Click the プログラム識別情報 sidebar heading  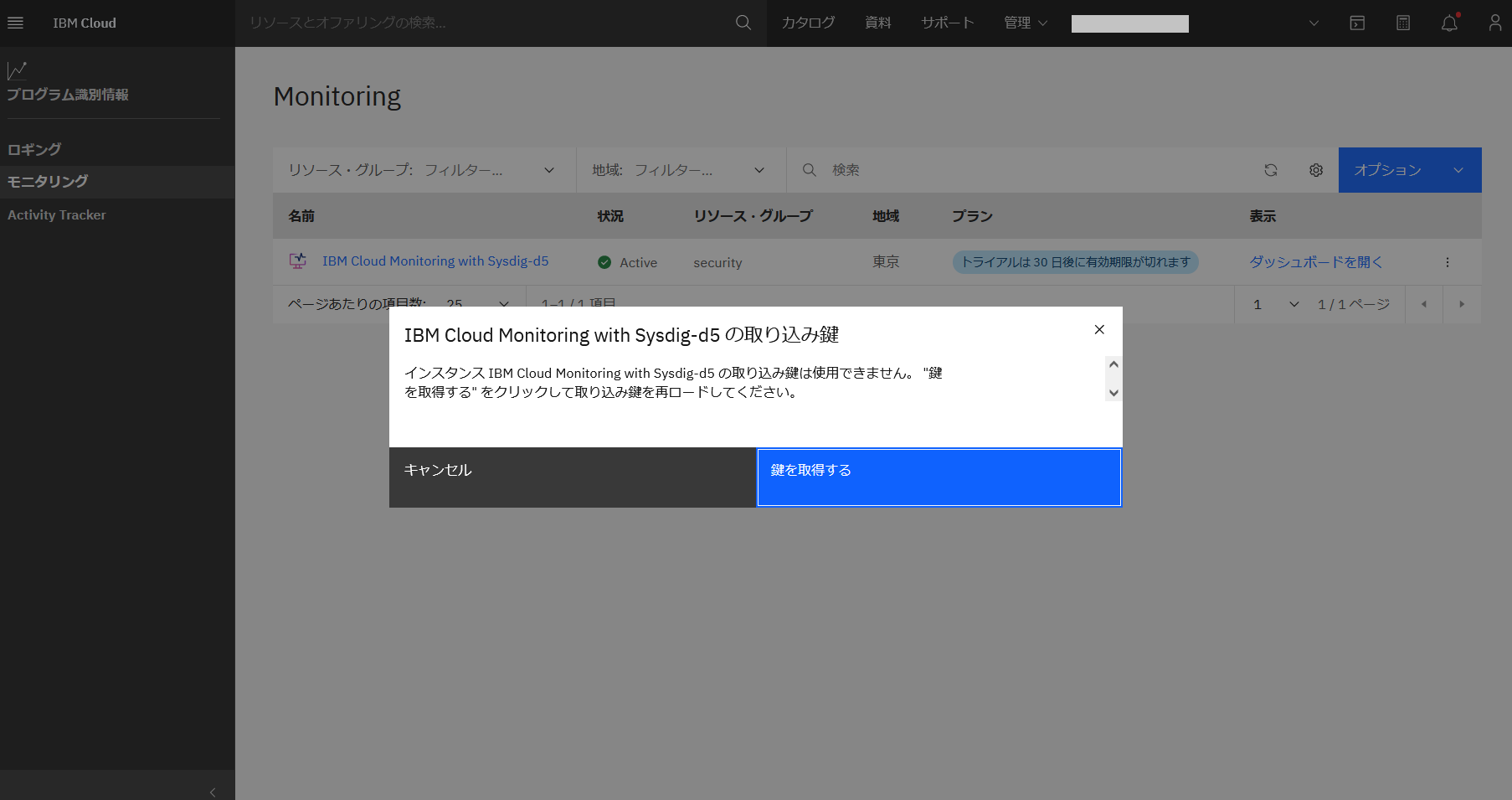(68, 95)
